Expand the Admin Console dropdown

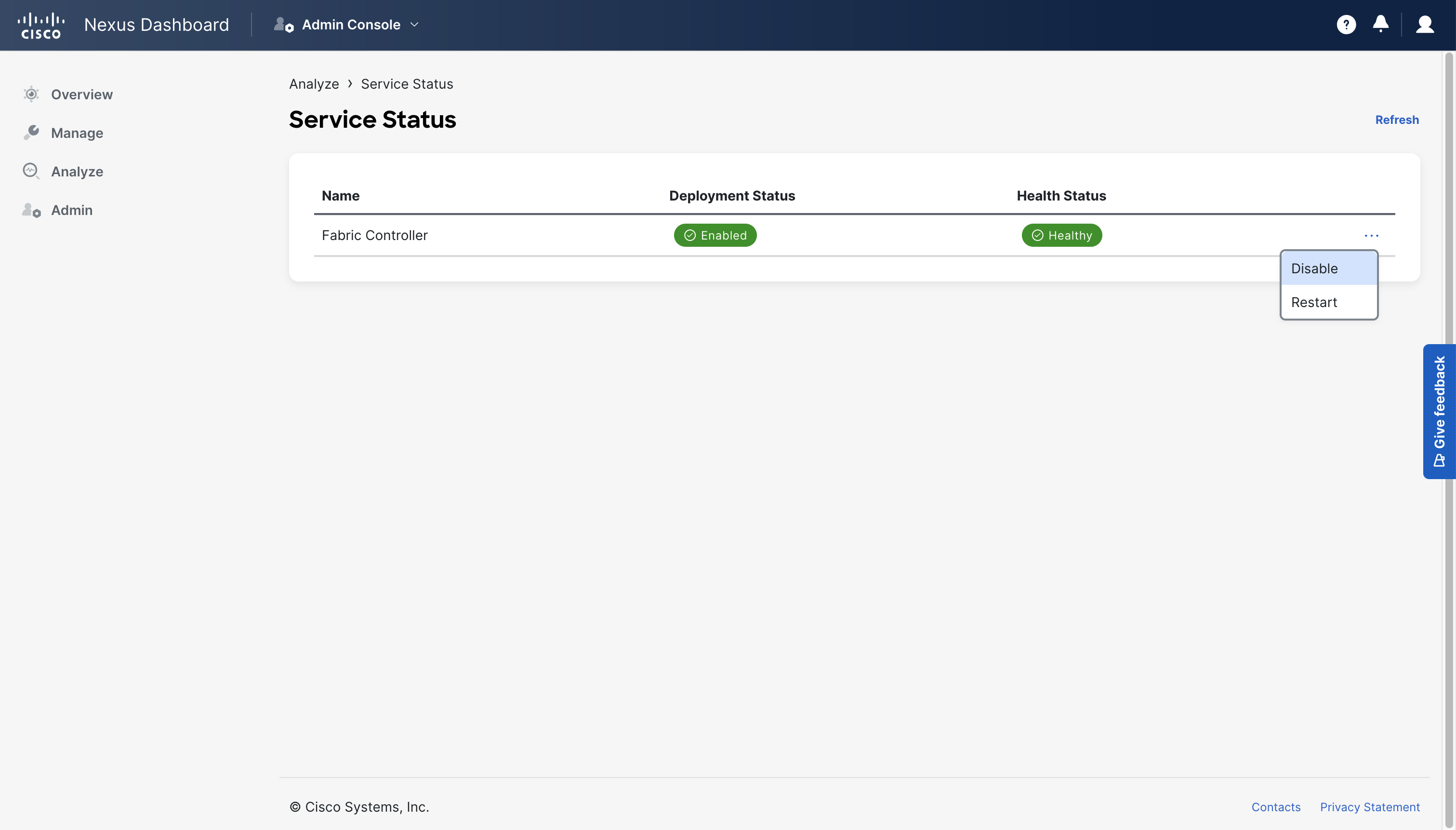point(414,25)
